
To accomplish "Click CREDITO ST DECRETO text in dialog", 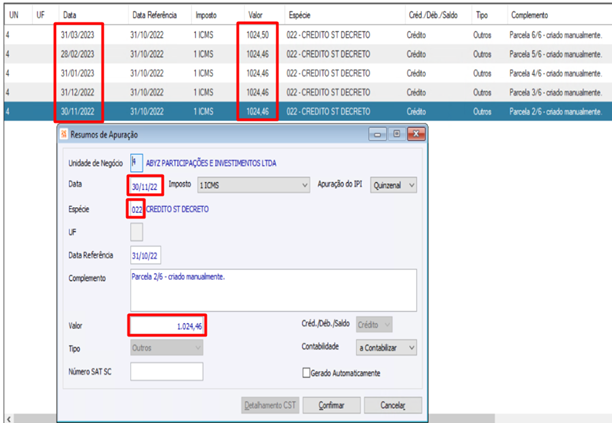I will (x=177, y=209).
